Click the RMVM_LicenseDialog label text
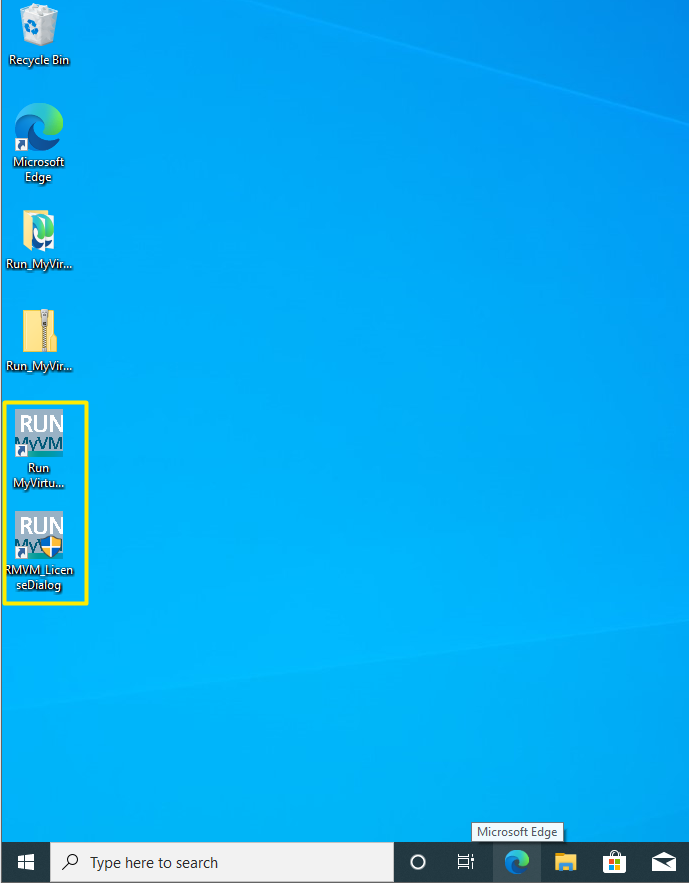Screen dimensions: 689x883 (39, 578)
